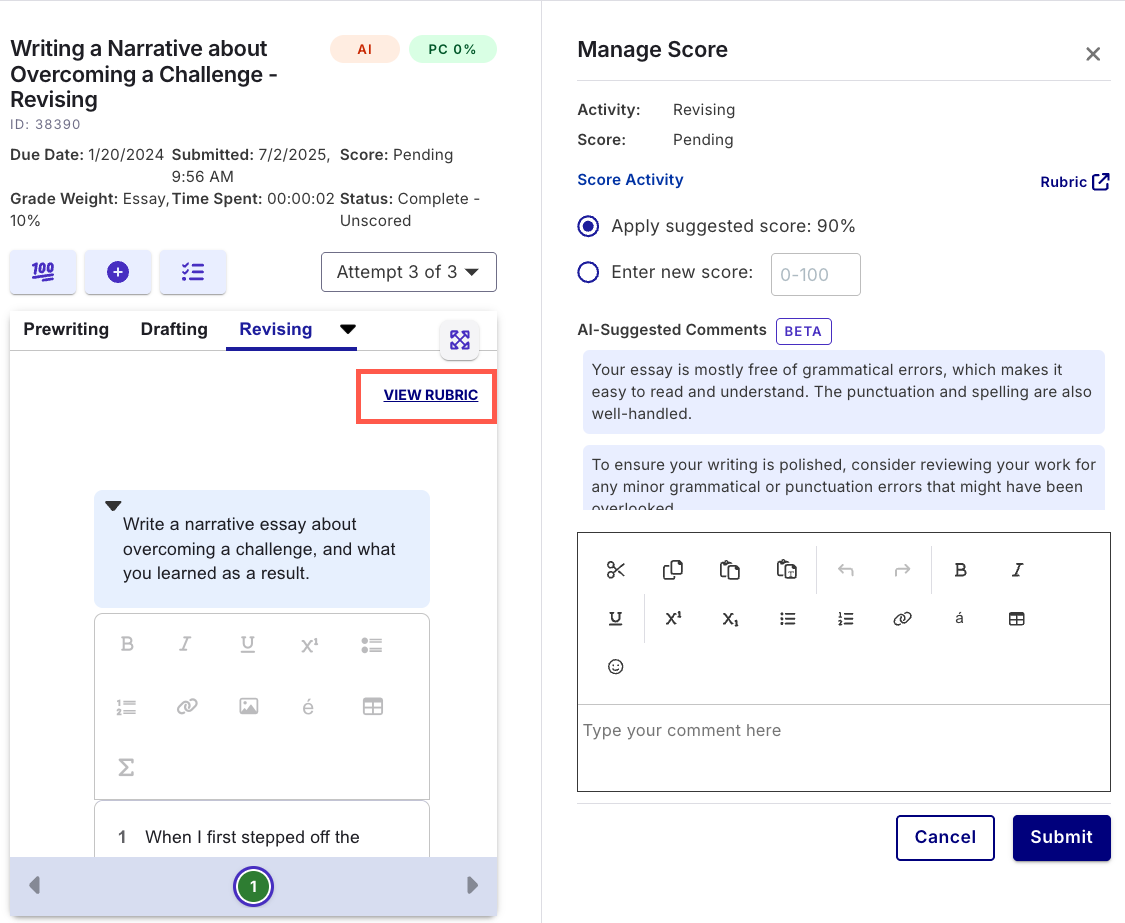Image resolution: width=1125 pixels, height=923 pixels.
Task: Insert a table in the comment editor
Action: coord(1017,619)
